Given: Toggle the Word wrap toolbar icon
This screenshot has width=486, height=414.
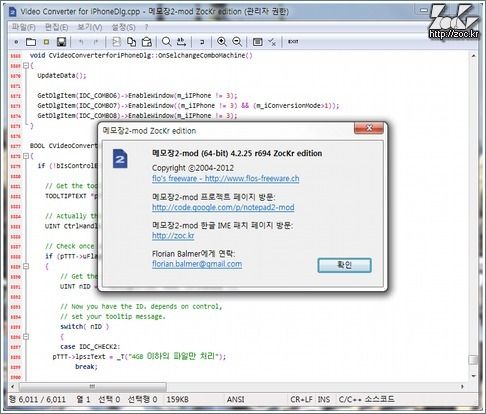Looking at the screenshot, I should pos(202,42).
